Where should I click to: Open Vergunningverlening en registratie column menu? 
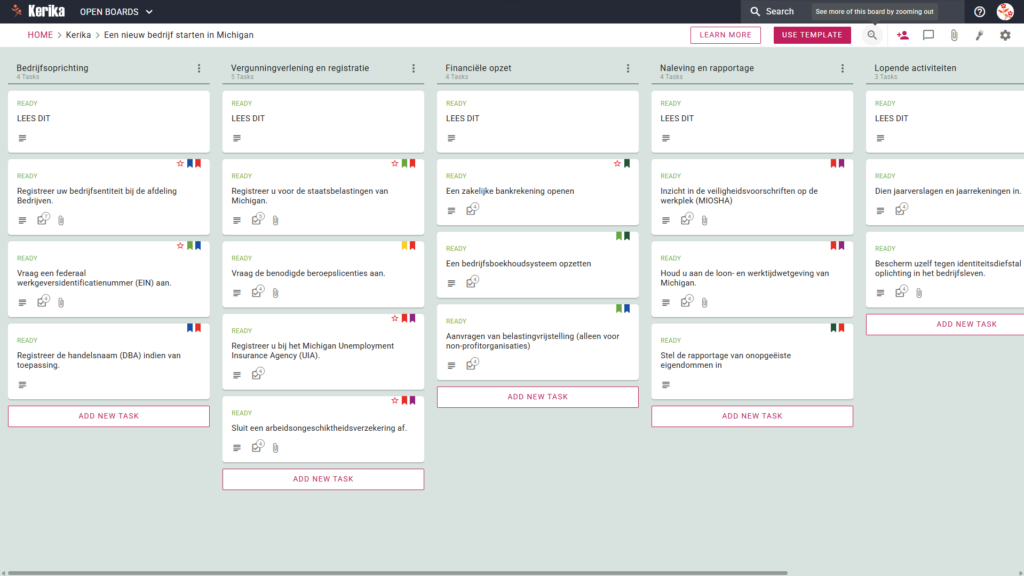[x=413, y=68]
